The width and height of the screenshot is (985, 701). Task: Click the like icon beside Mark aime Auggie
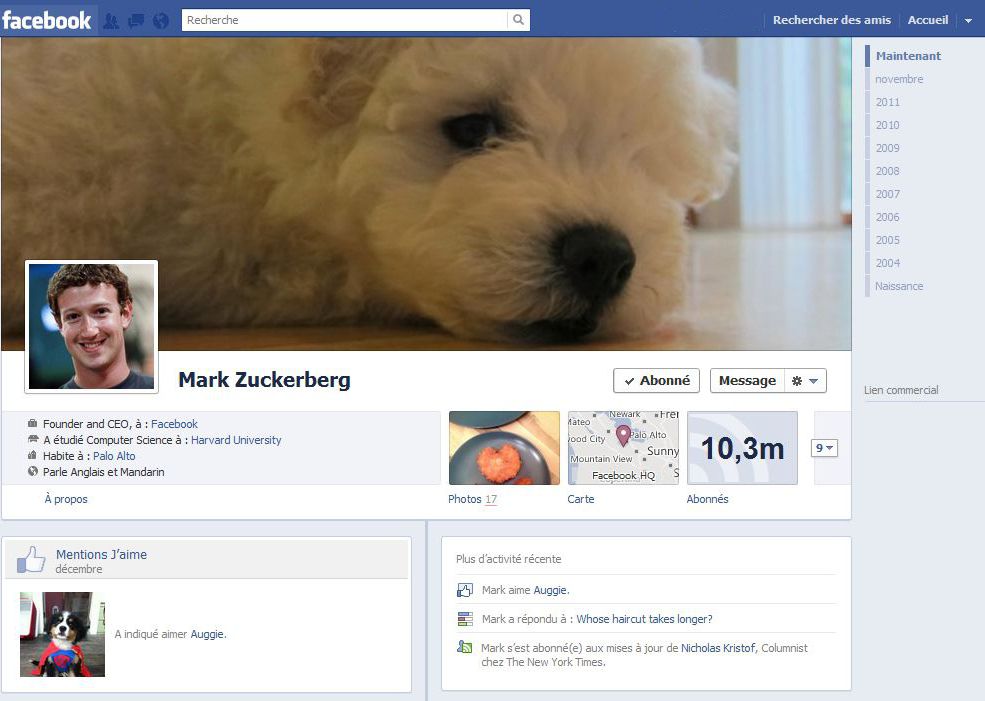coord(465,590)
